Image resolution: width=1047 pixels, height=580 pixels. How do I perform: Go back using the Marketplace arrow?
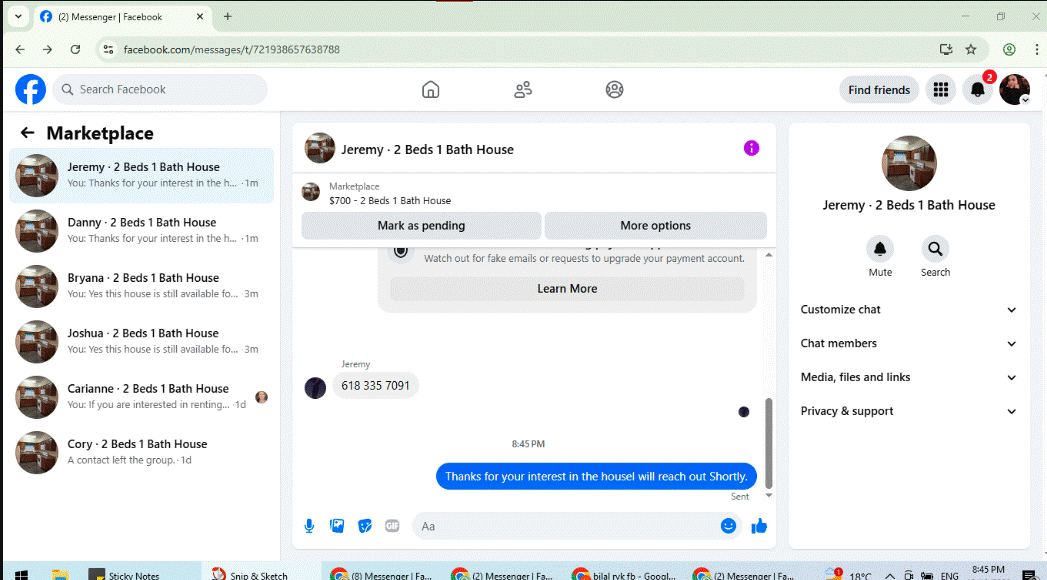(x=27, y=133)
